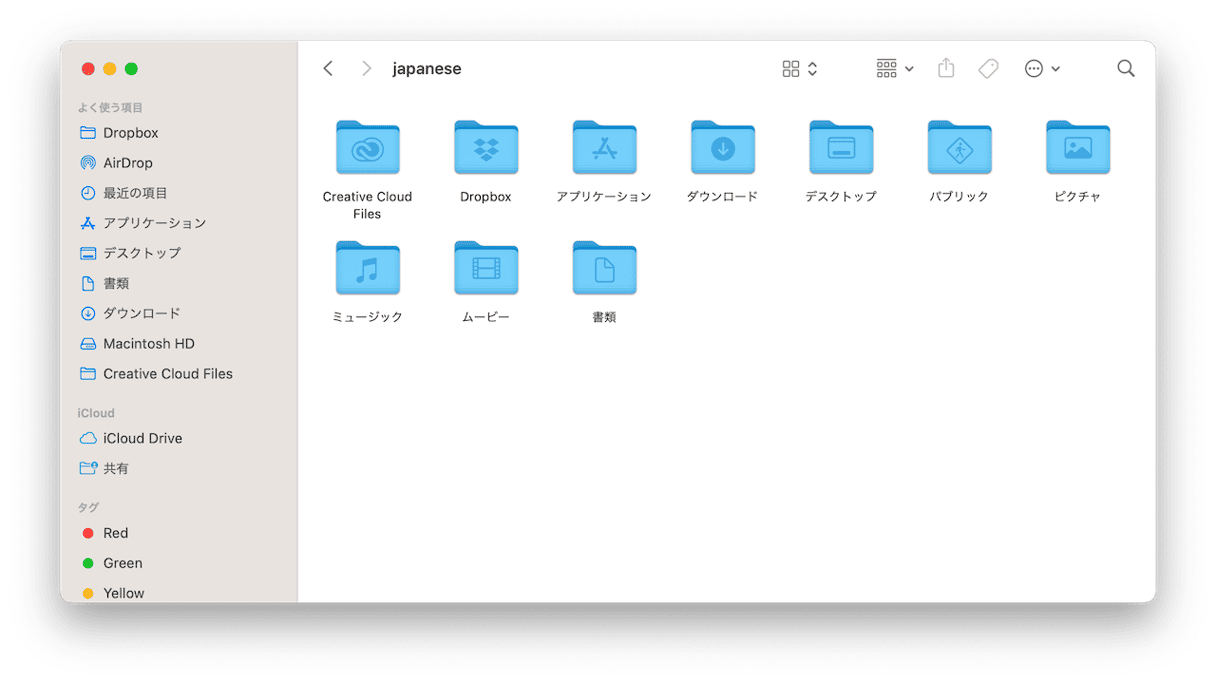Screen dimensions: 1216x682
Task: Open the More actions ellipsis menu
Action: 1042,68
